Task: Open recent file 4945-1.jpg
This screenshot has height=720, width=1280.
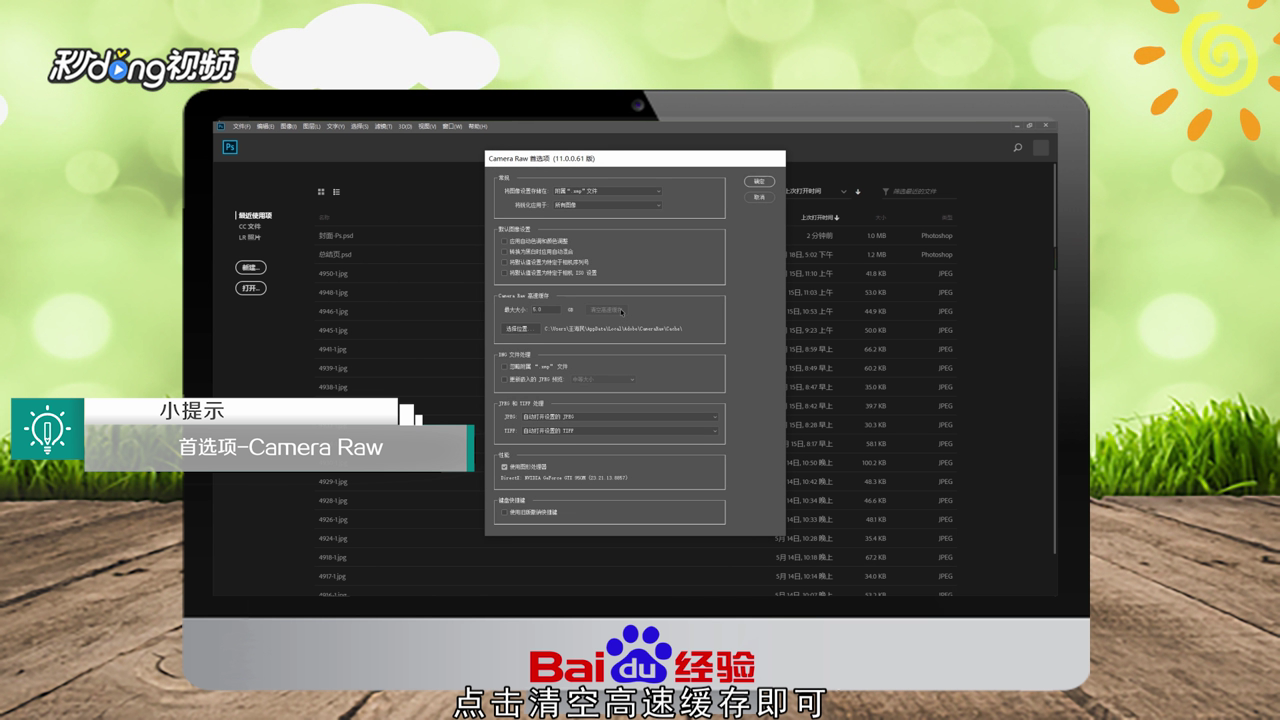Action: pos(333,331)
